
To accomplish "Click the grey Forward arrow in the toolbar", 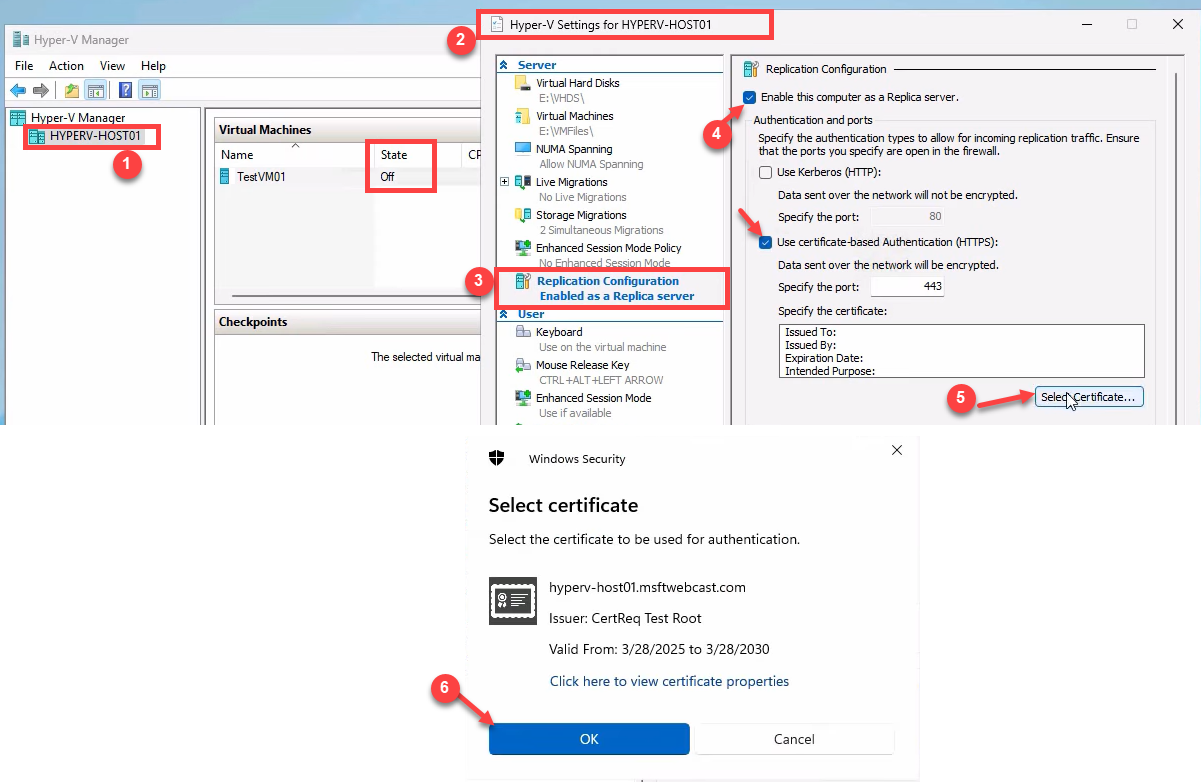I will 41,91.
